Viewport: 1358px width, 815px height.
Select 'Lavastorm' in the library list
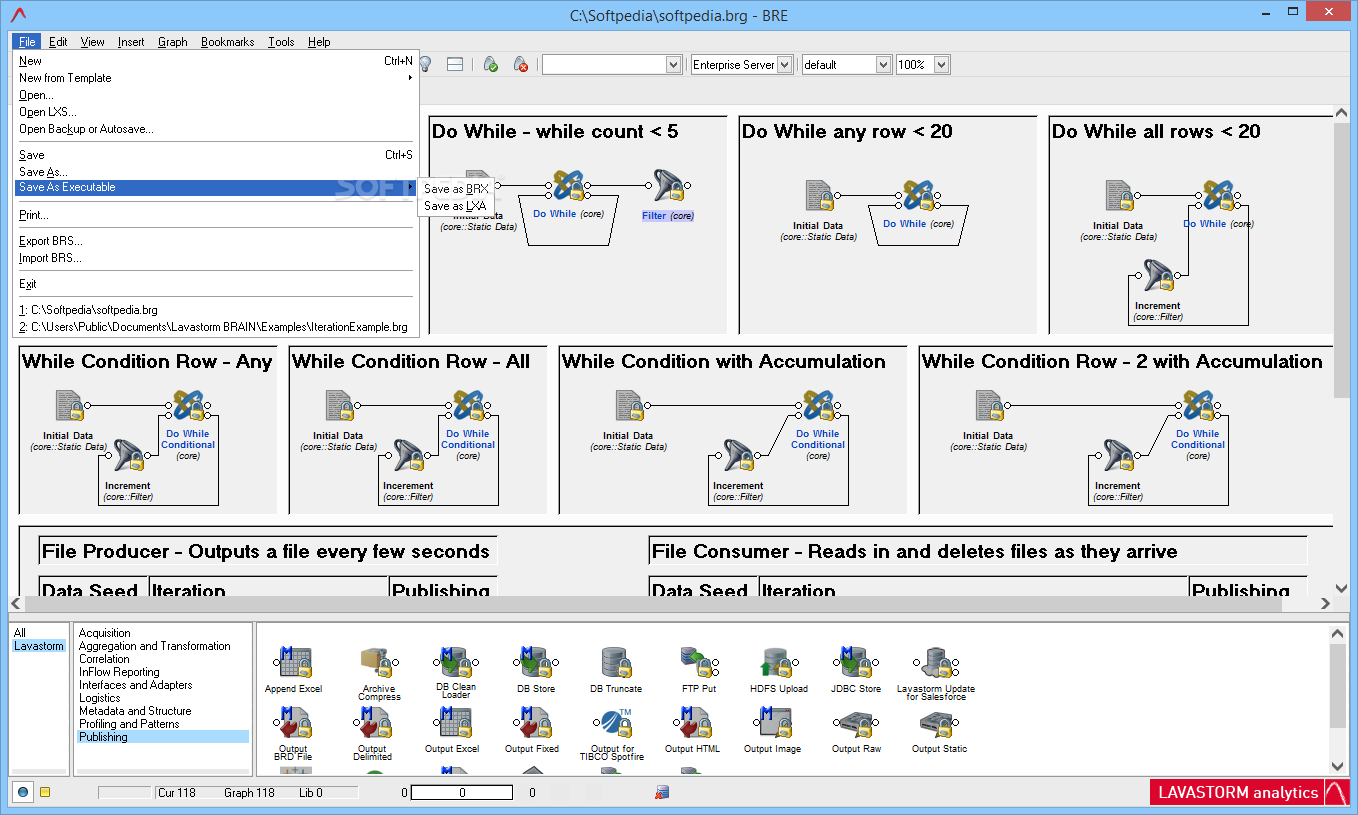click(39, 646)
